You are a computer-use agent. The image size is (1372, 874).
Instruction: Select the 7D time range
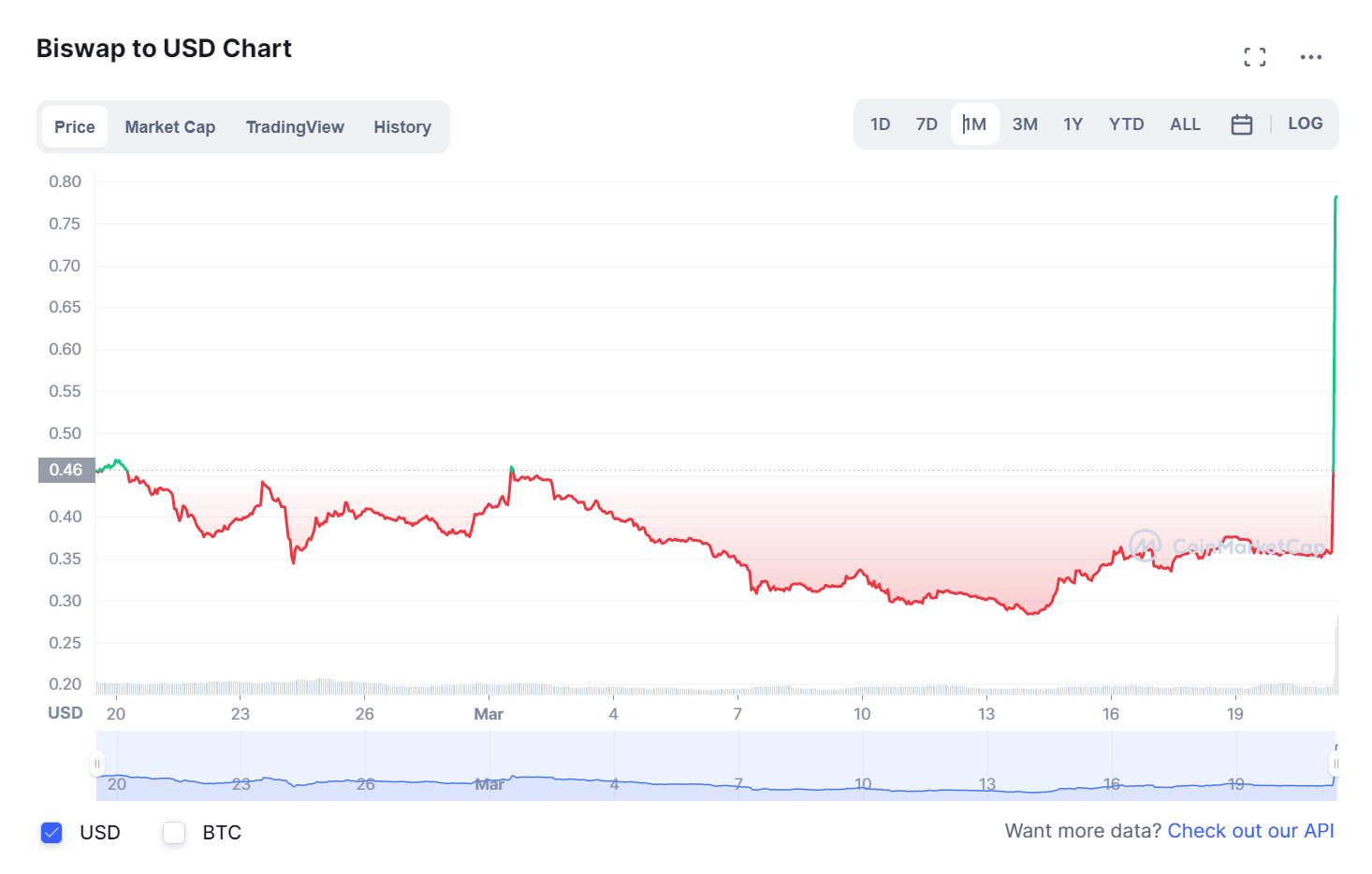coord(927,124)
